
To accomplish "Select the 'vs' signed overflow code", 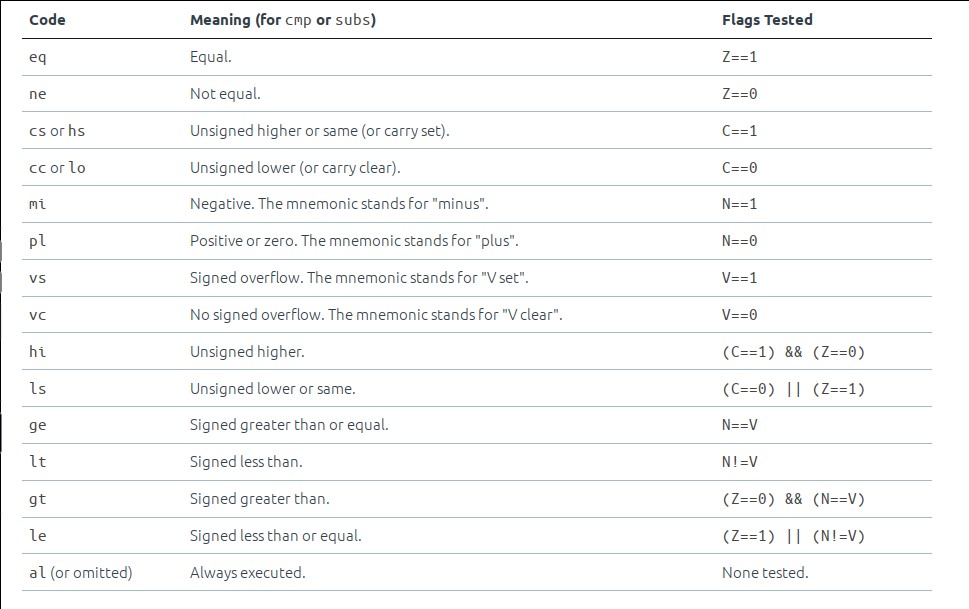I will (38, 278).
